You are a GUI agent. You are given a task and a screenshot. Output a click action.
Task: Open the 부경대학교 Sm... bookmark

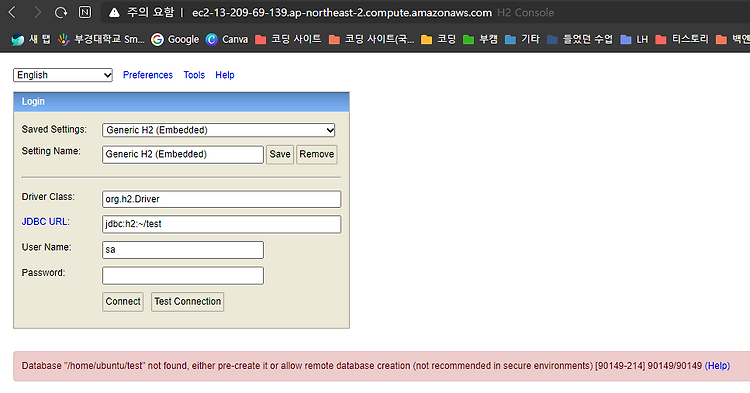coord(101,39)
